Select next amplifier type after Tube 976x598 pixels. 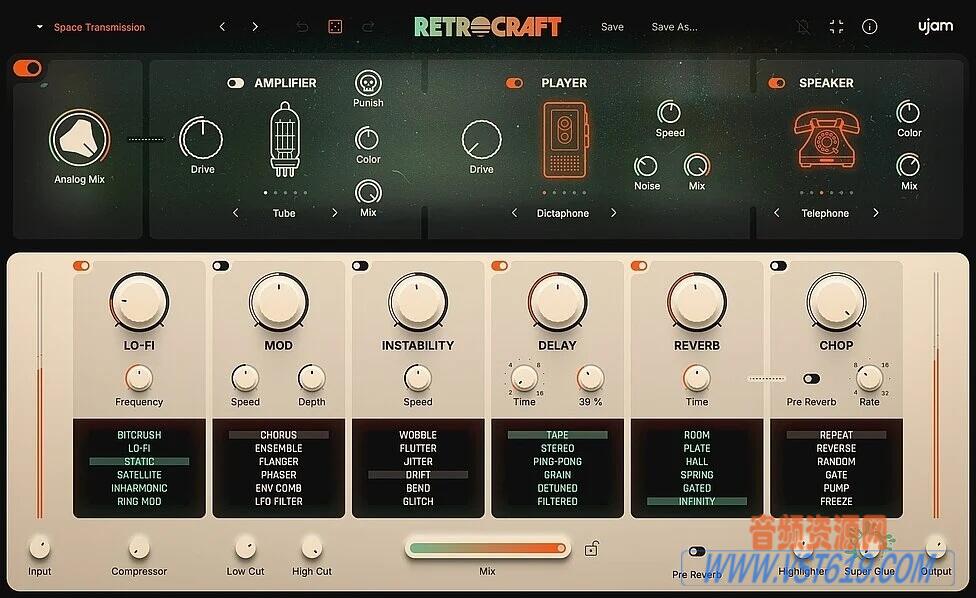334,213
